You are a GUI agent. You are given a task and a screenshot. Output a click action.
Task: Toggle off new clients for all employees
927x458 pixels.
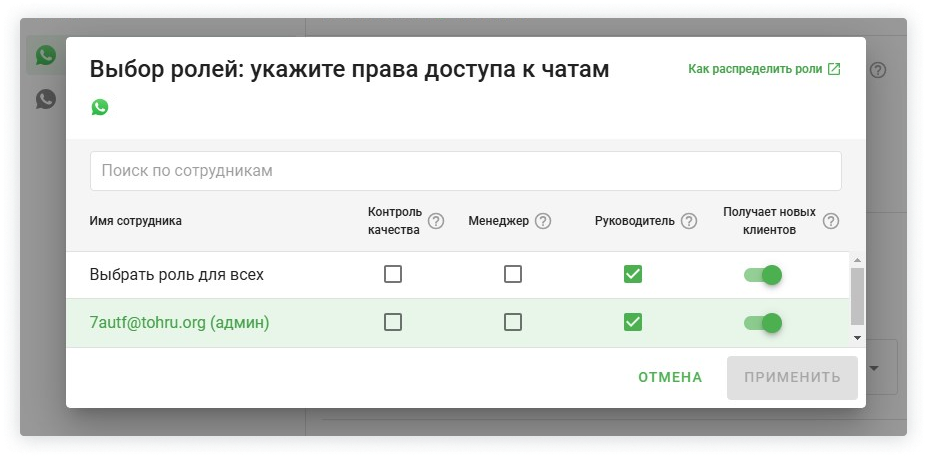[763, 274]
